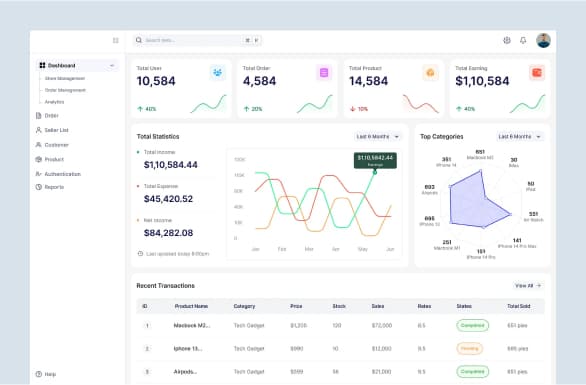
Task: Click the Authentication user icon
Action: pyautogui.click(x=38, y=174)
